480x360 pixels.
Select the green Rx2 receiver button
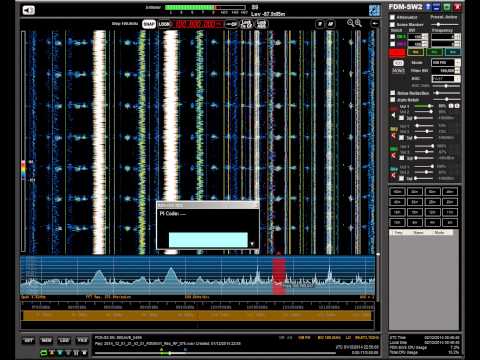point(434,52)
